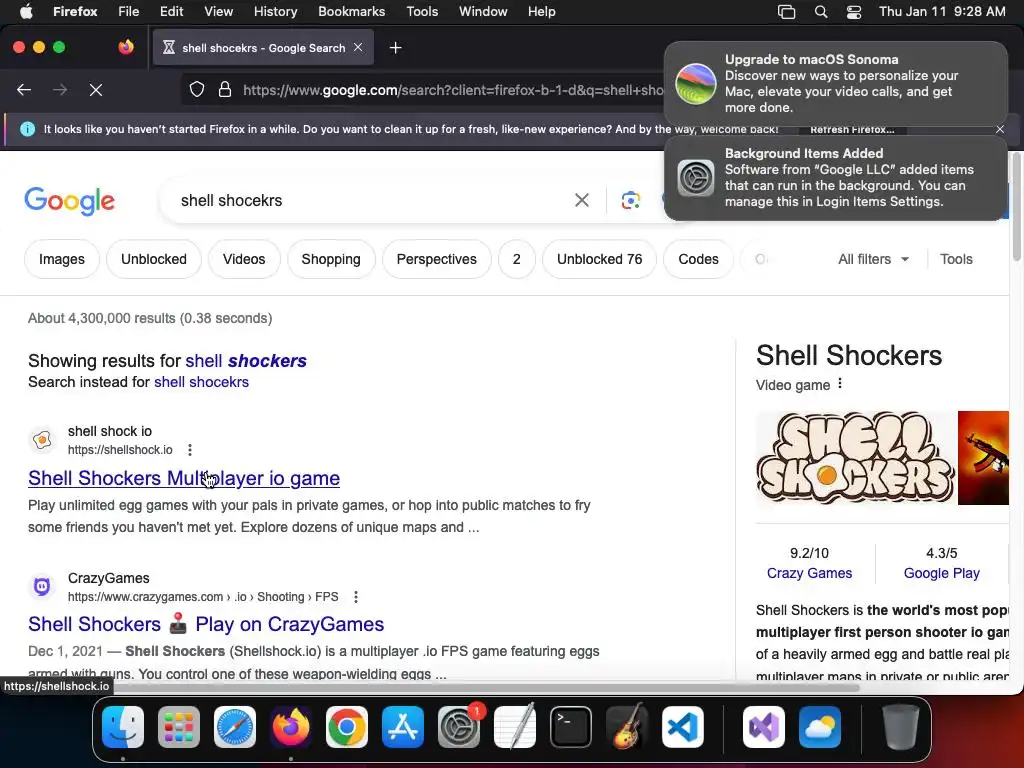Open Launchpad from the Dock
The height and width of the screenshot is (768, 1024).
point(178,727)
